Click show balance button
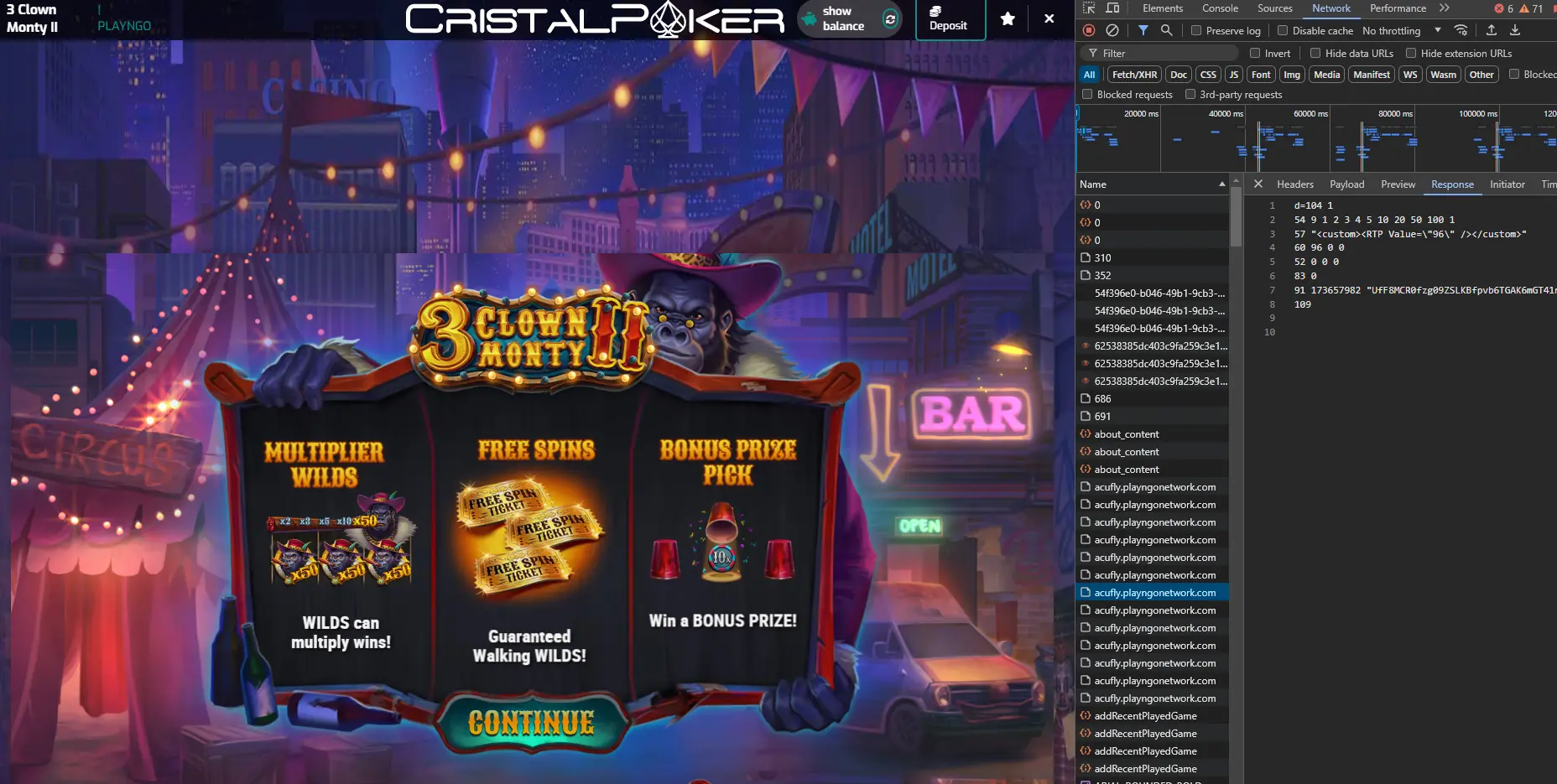1557x784 pixels. pos(849,18)
